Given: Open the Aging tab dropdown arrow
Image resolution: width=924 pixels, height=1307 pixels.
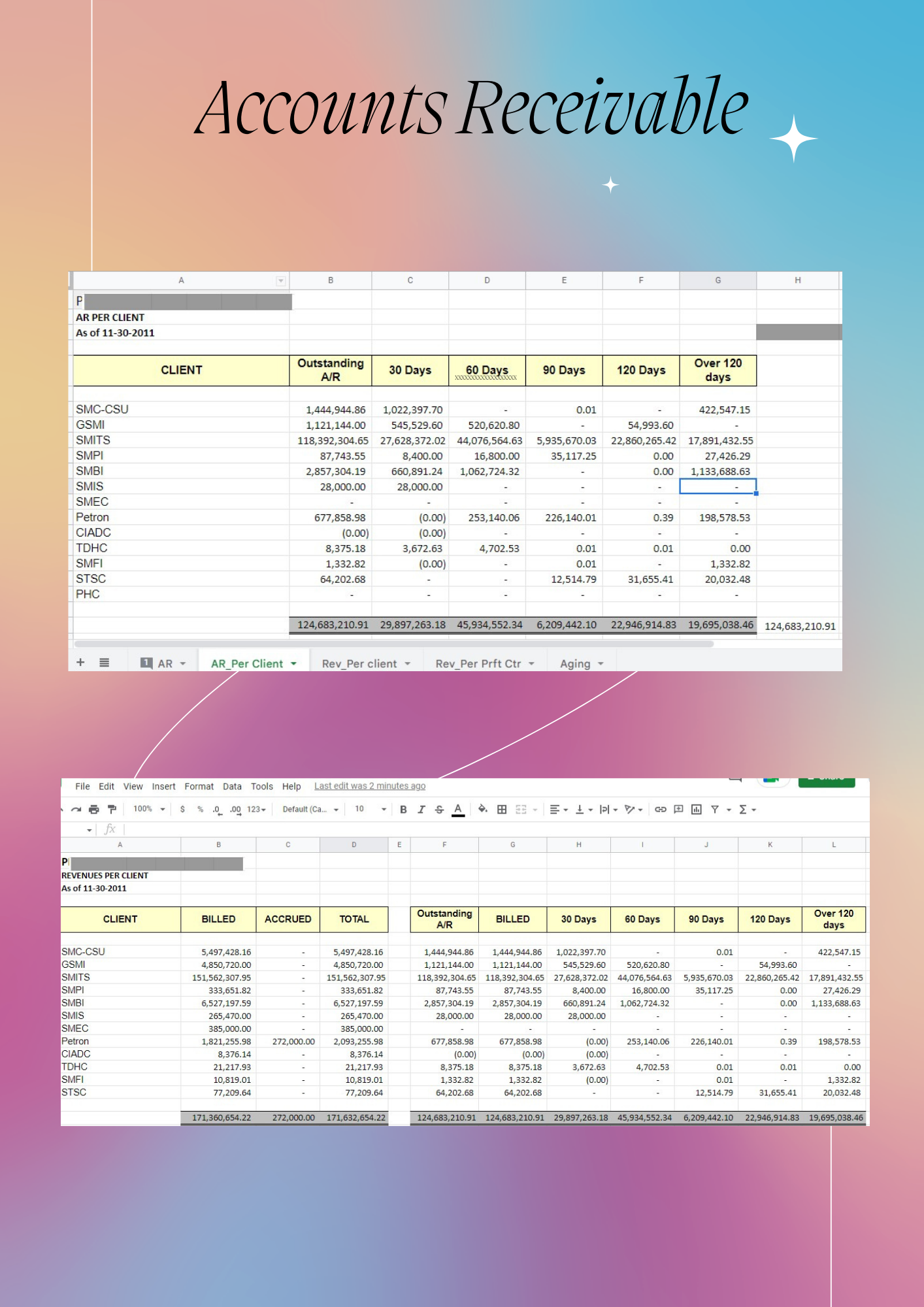Looking at the screenshot, I should (x=601, y=664).
